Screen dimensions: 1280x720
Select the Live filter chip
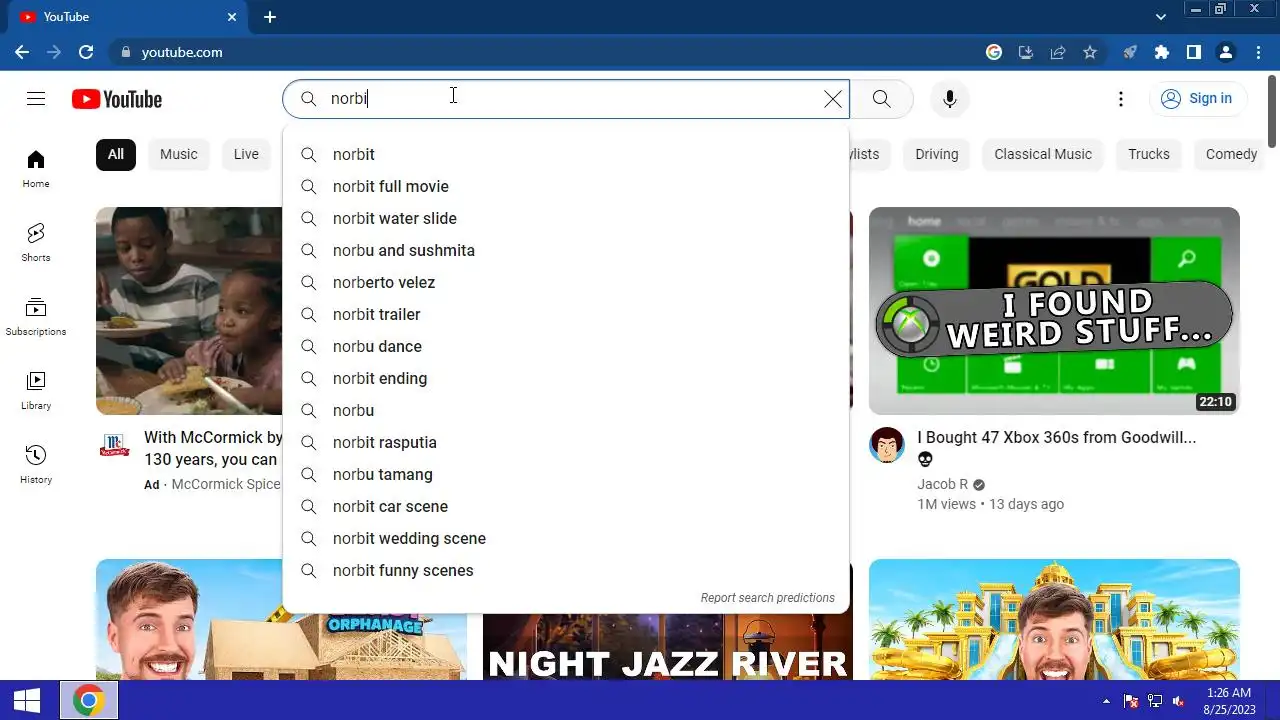pos(246,154)
